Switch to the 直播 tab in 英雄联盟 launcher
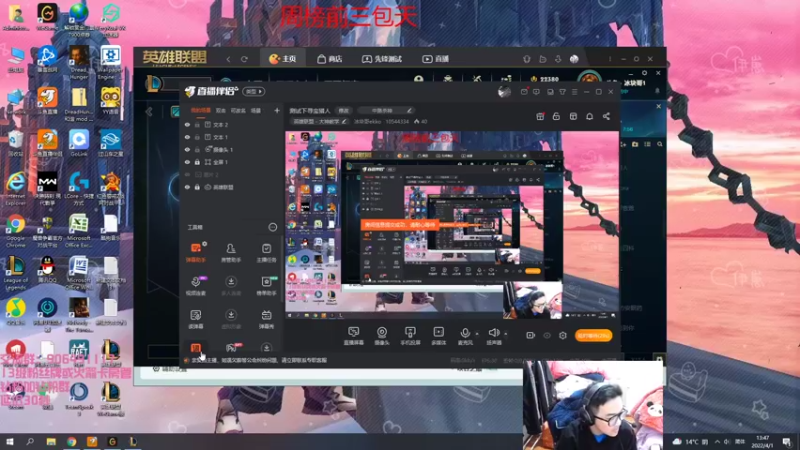 point(436,59)
